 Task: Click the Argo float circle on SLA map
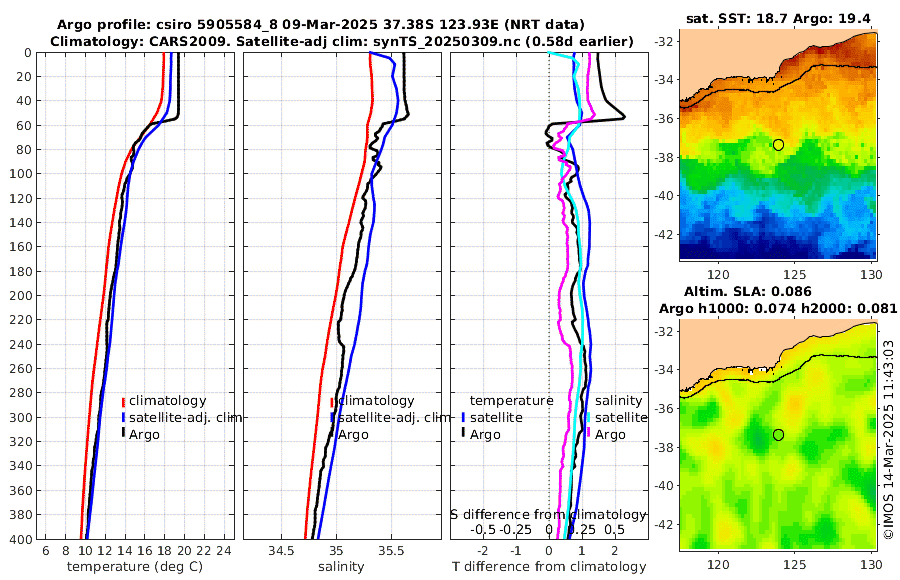coord(778,435)
